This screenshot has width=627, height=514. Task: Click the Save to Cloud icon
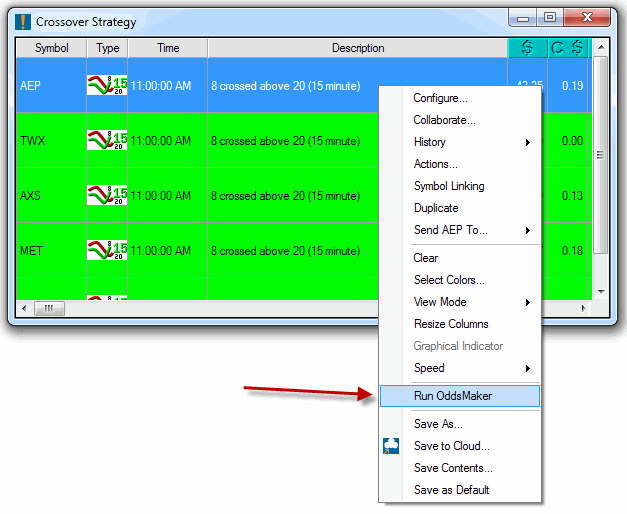pyautogui.click(x=391, y=446)
